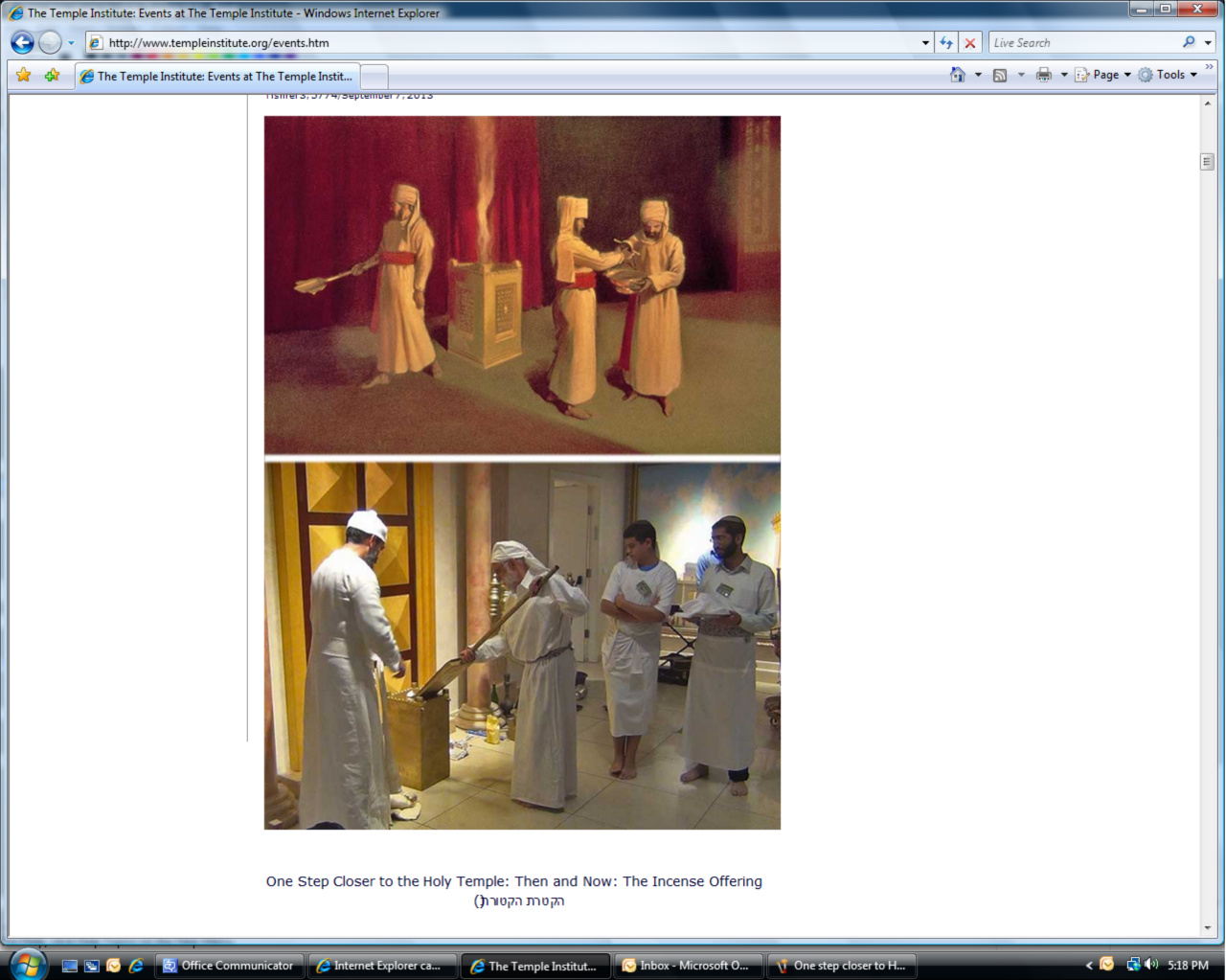Image resolution: width=1226 pixels, height=980 pixels.
Task: Launch Outlook from quick launch icon
Action: pos(114,966)
